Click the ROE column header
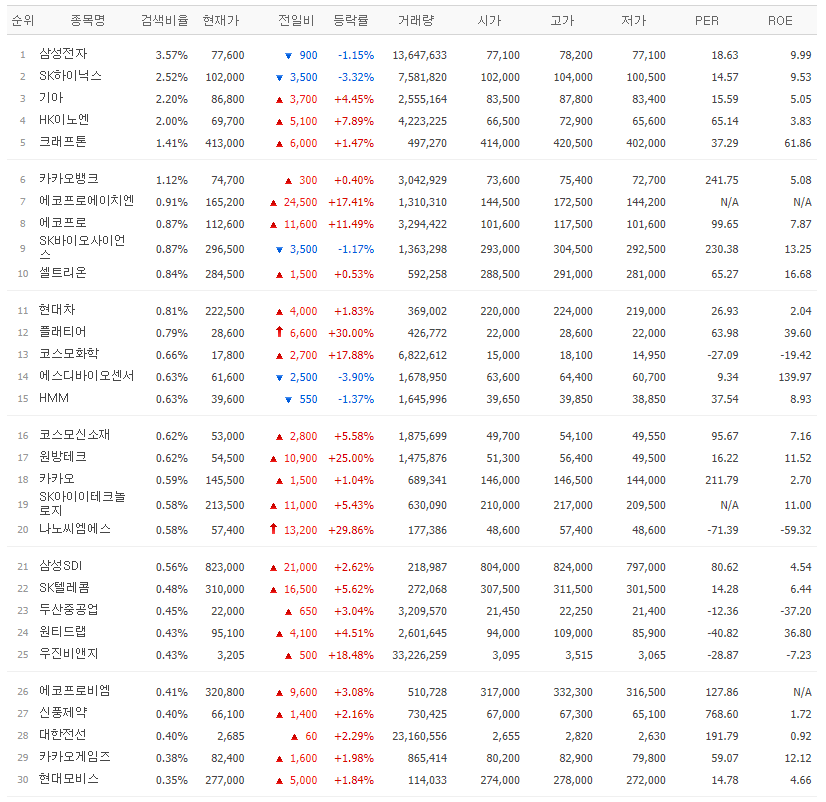The height and width of the screenshot is (802, 826). [x=780, y=21]
